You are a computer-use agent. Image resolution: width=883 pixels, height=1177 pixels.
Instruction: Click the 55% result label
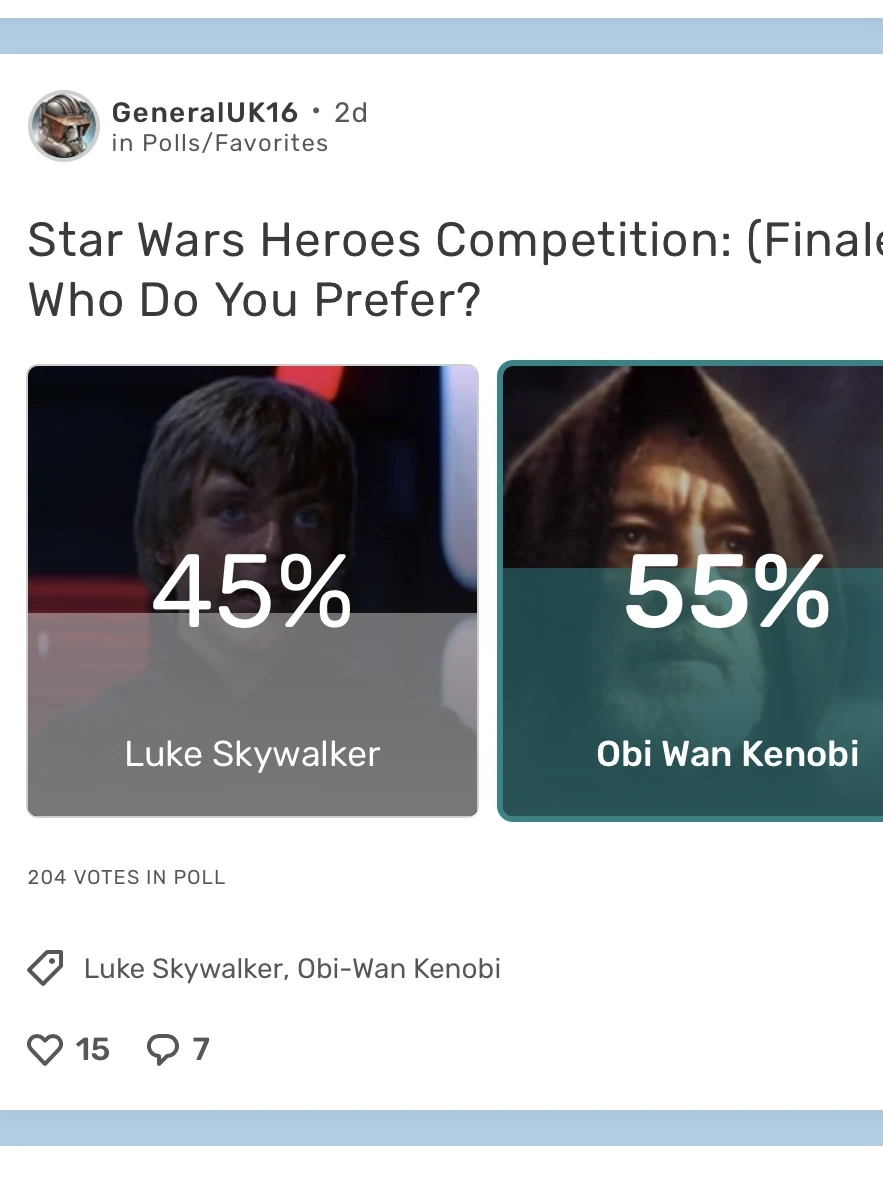726,592
